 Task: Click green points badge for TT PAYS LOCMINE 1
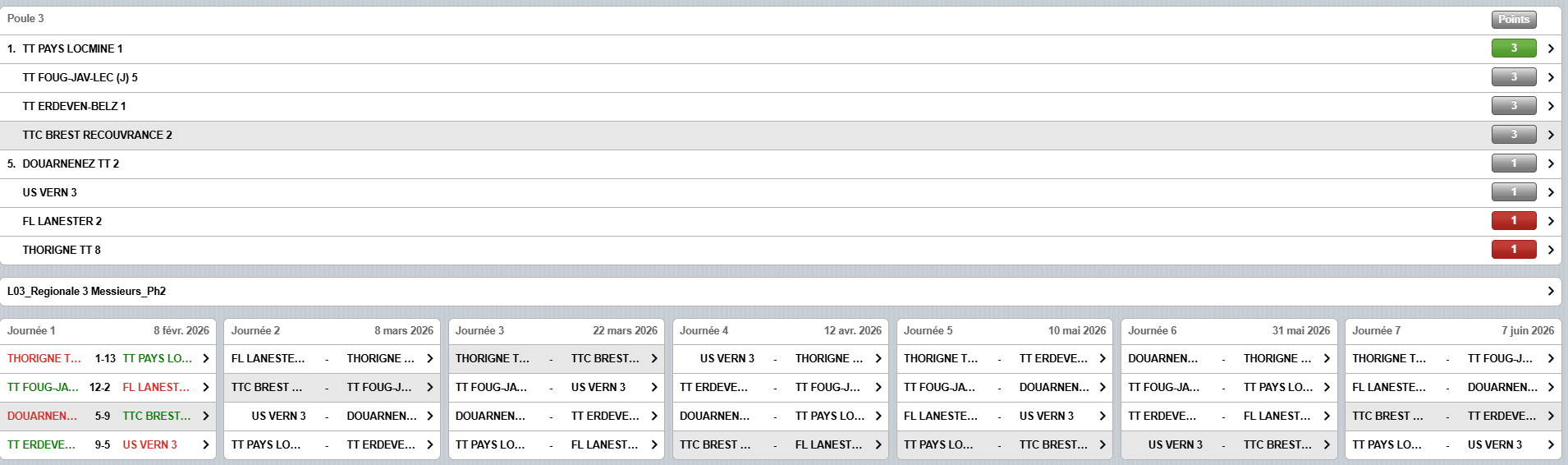(x=1513, y=48)
